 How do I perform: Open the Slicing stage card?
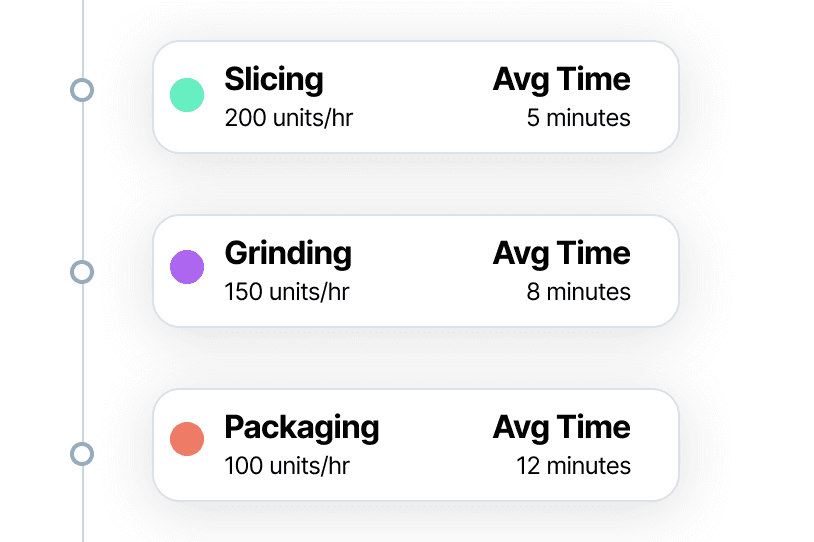416,97
